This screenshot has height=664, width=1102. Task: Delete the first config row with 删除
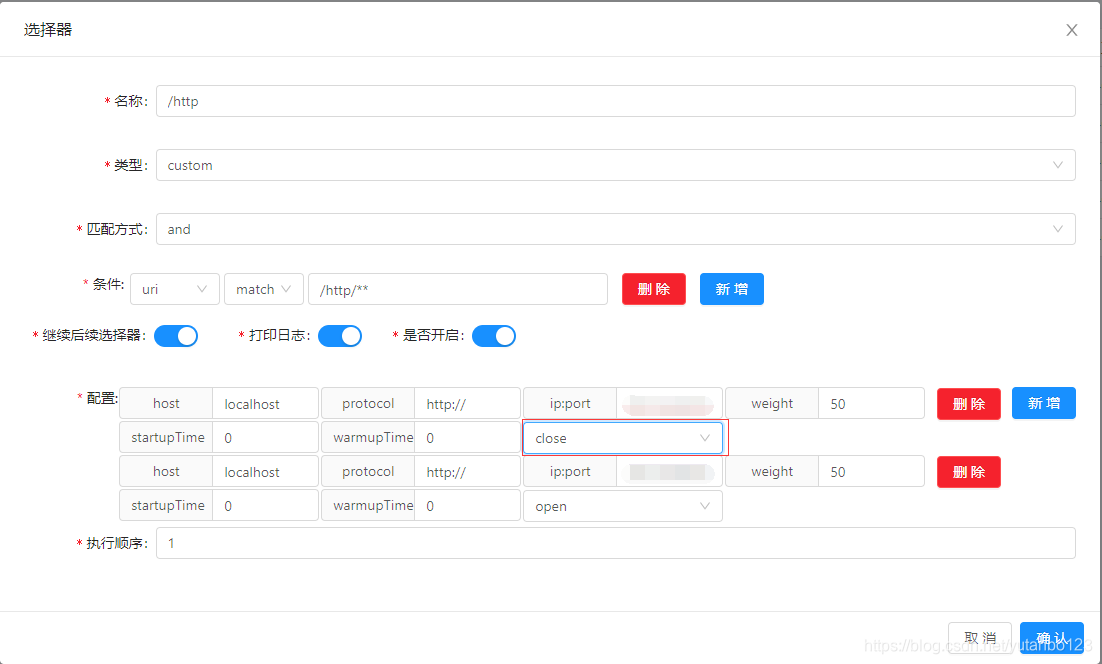click(x=968, y=403)
